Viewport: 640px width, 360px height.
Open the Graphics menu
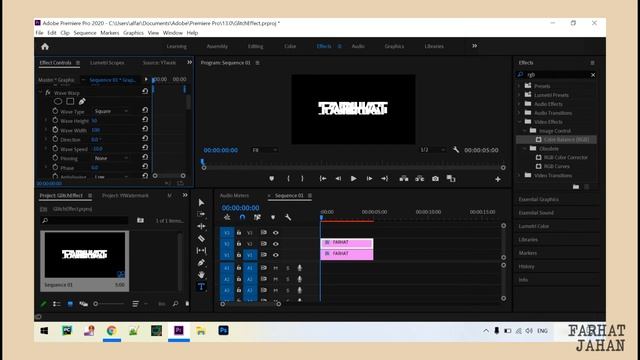(x=133, y=33)
